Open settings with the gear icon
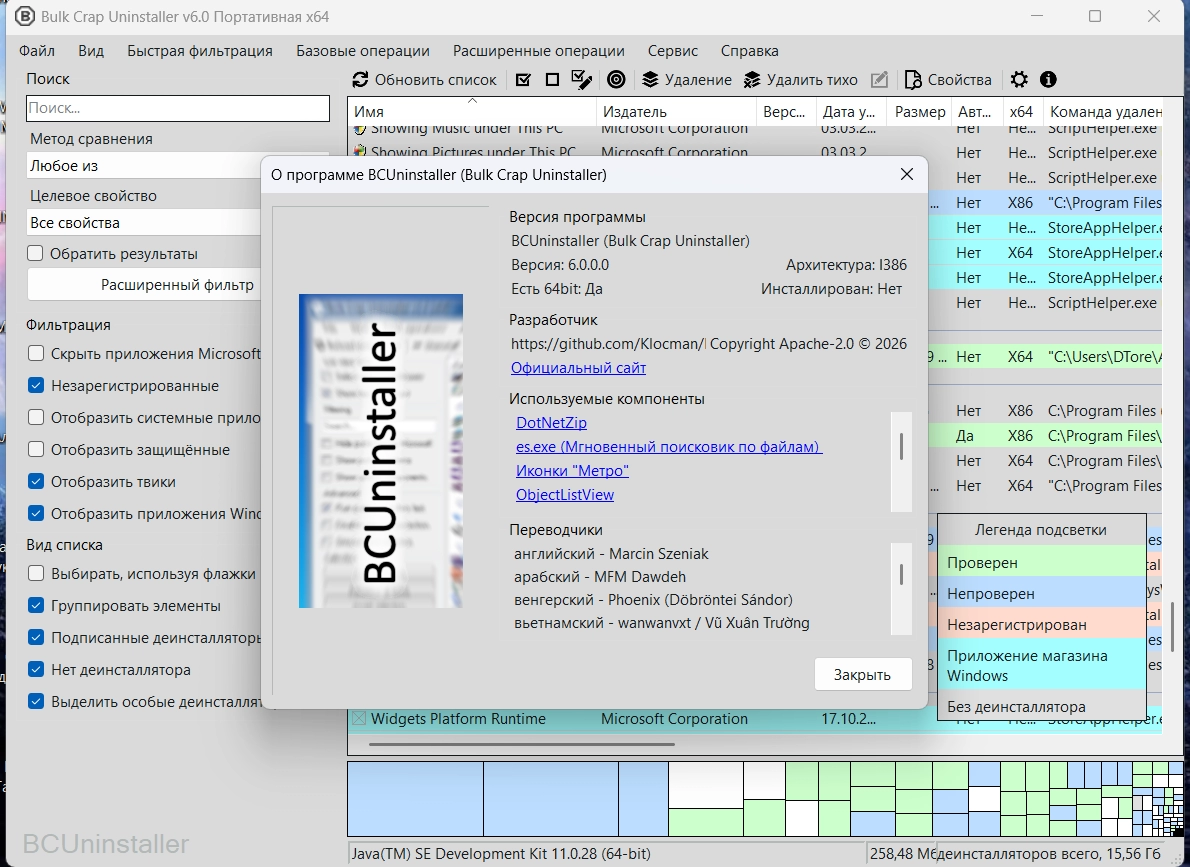The width and height of the screenshot is (1190, 867). click(x=1019, y=80)
